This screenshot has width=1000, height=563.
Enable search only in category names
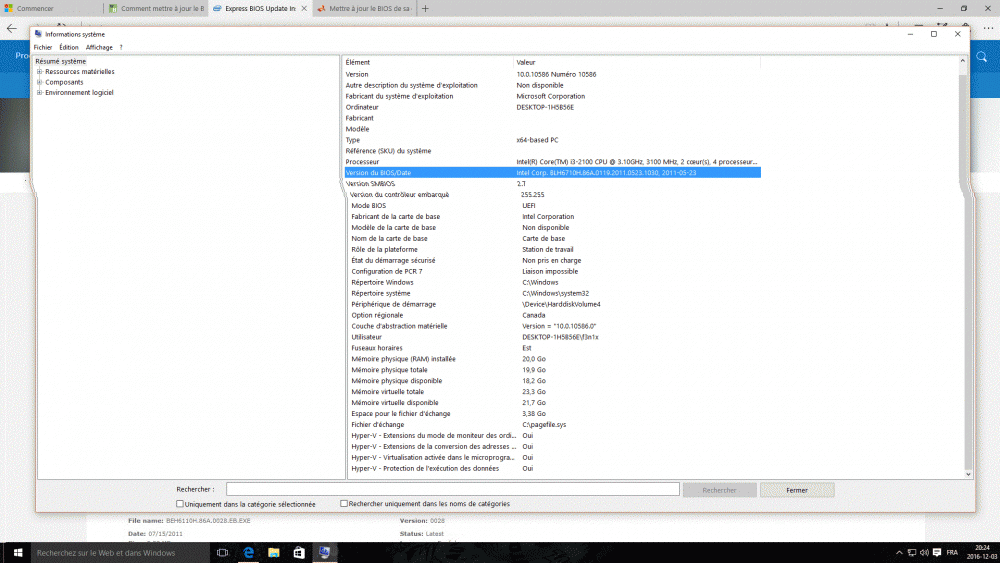coord(344,504)
